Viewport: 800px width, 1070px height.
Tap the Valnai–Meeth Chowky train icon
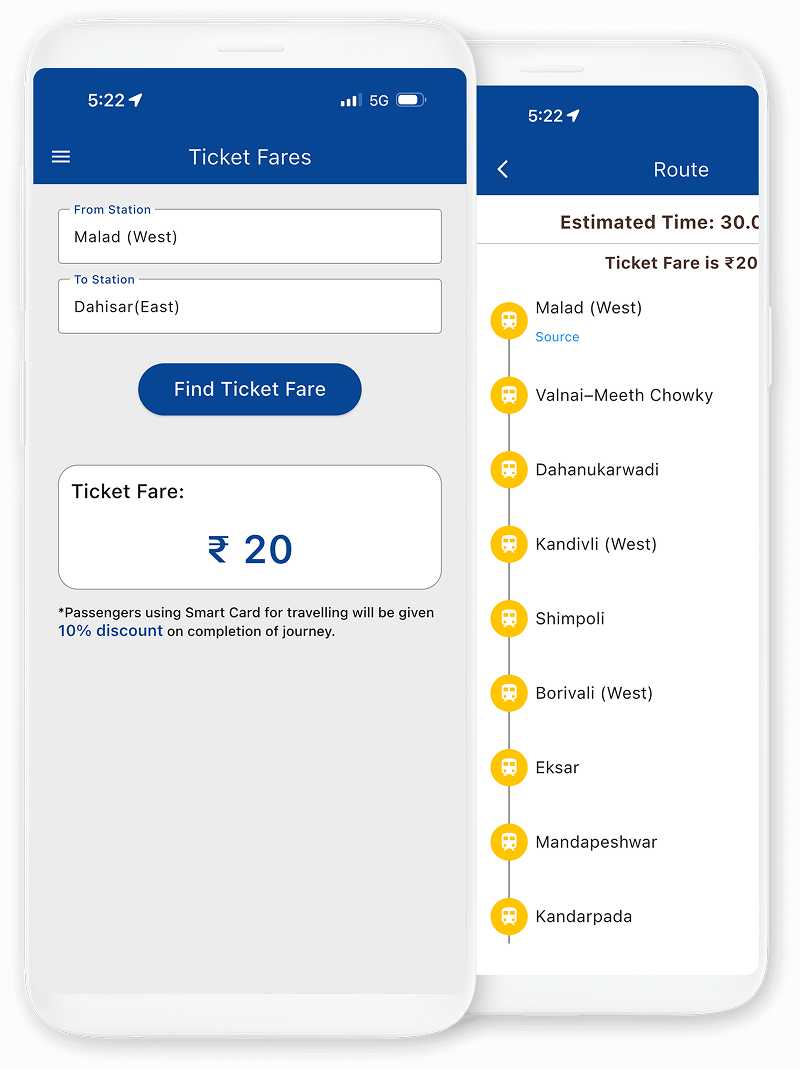(x=509, y=395)
